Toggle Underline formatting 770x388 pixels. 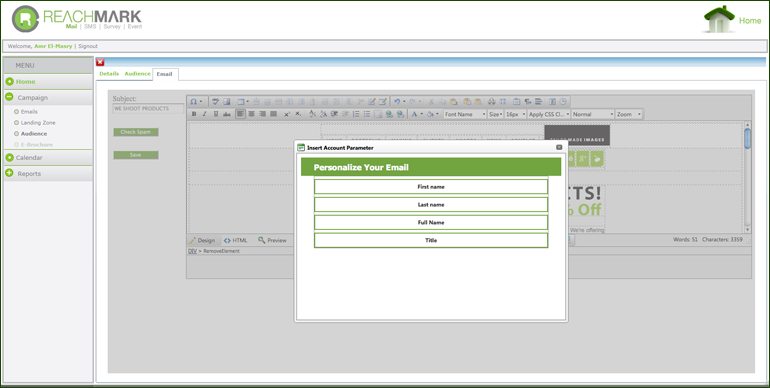click(x=216, y=114)
